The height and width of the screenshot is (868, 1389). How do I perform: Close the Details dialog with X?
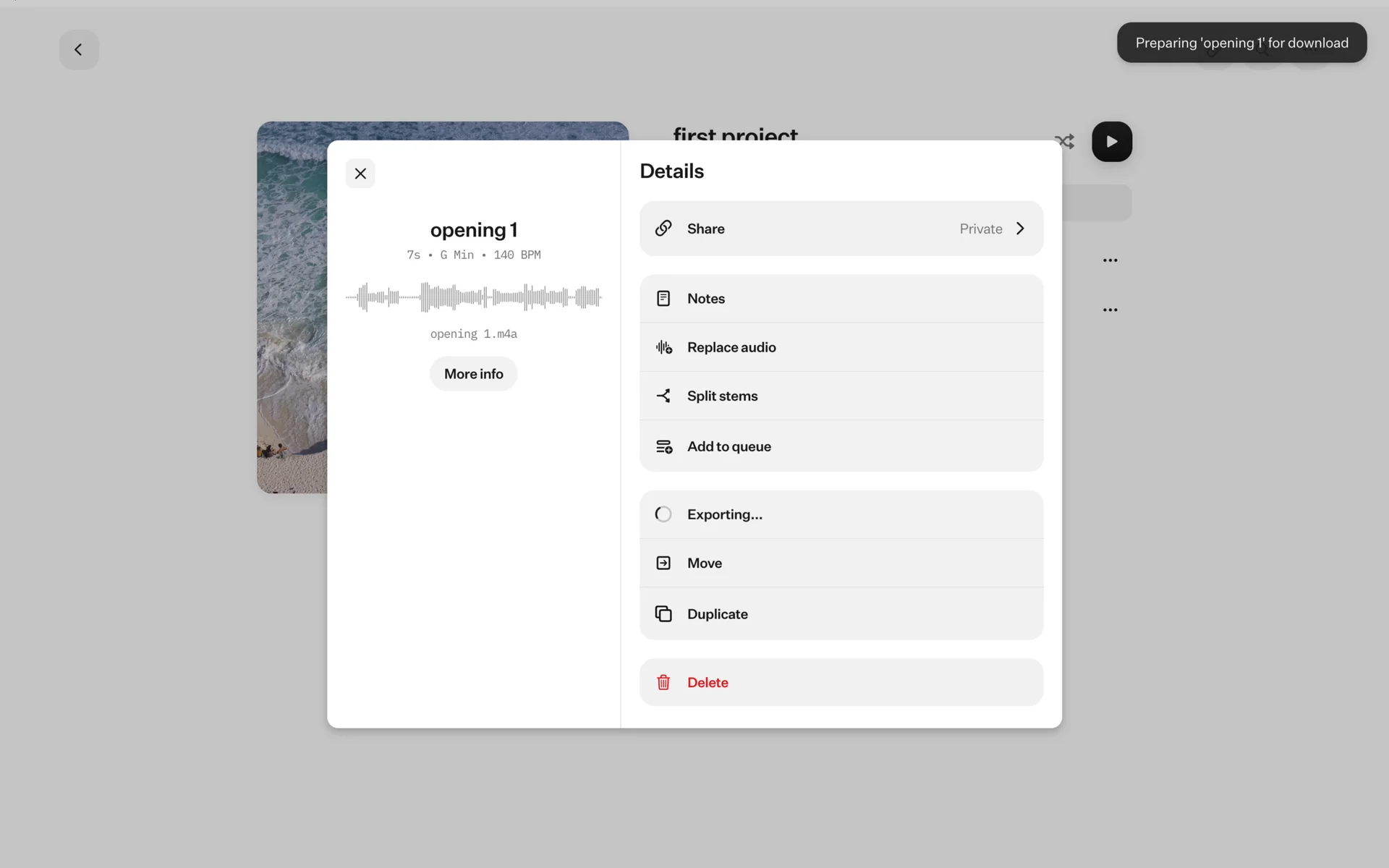click(360, 174)
